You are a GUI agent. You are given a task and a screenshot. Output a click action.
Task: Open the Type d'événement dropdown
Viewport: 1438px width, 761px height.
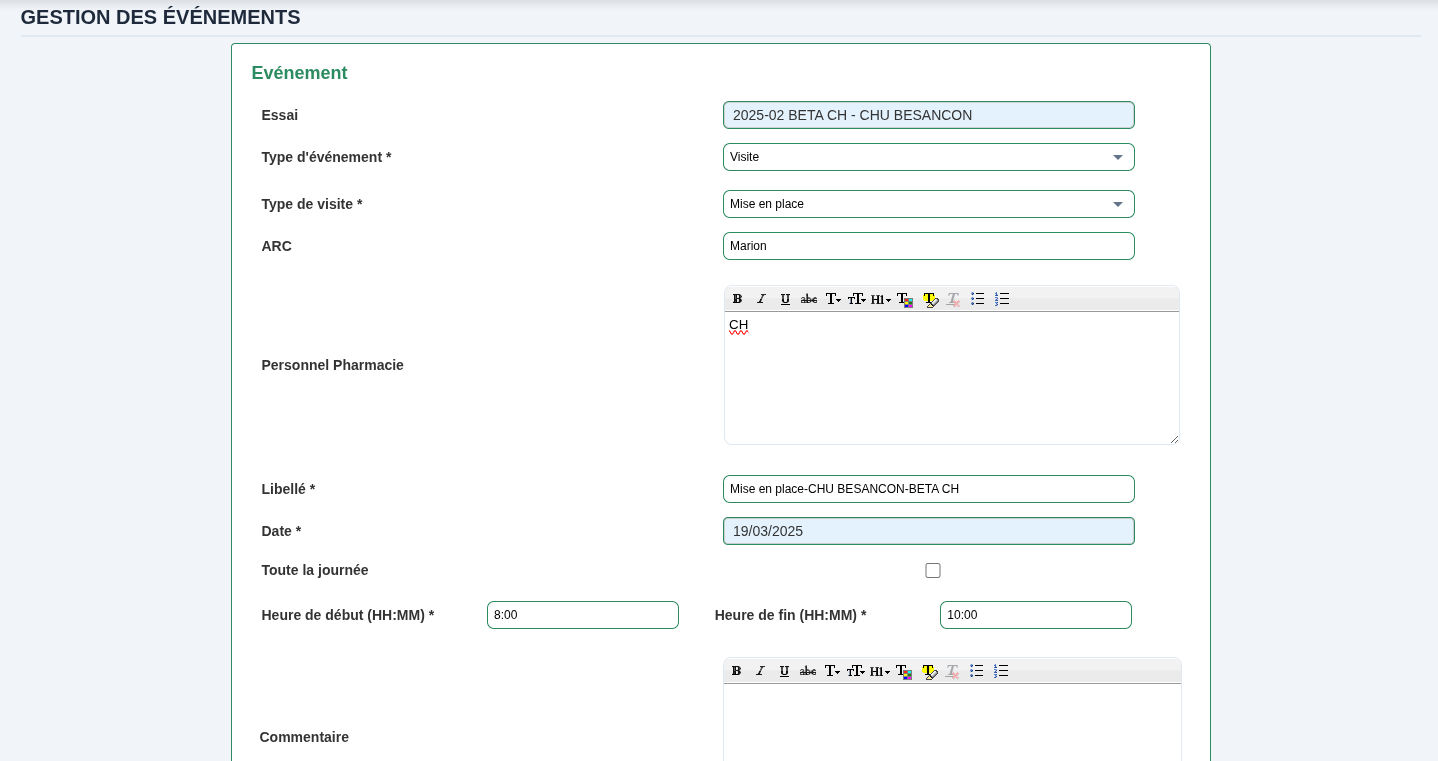click(x=928, y=157)
